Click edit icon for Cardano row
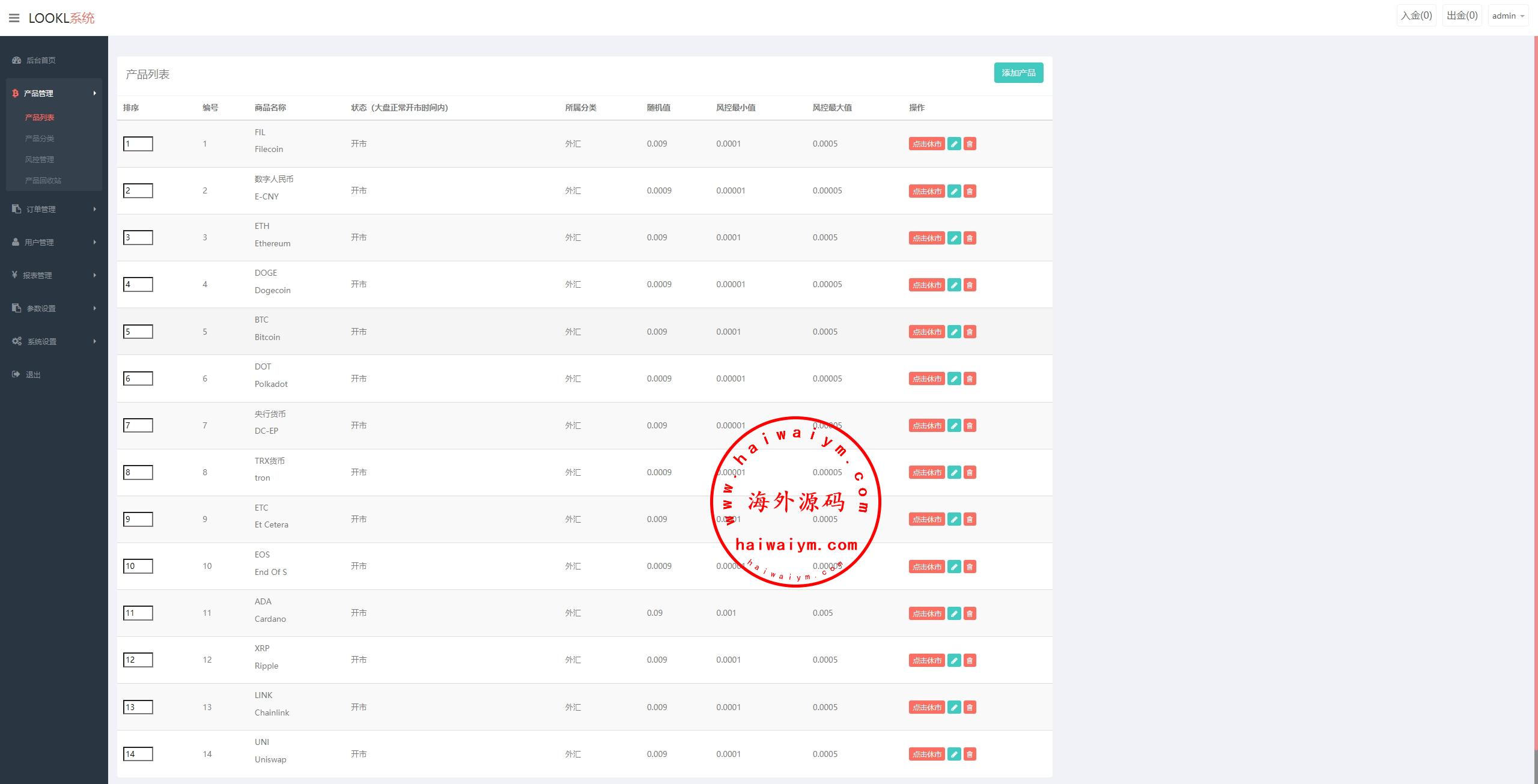The height and width of the screenshot is (784, 1538). [953, 613]
